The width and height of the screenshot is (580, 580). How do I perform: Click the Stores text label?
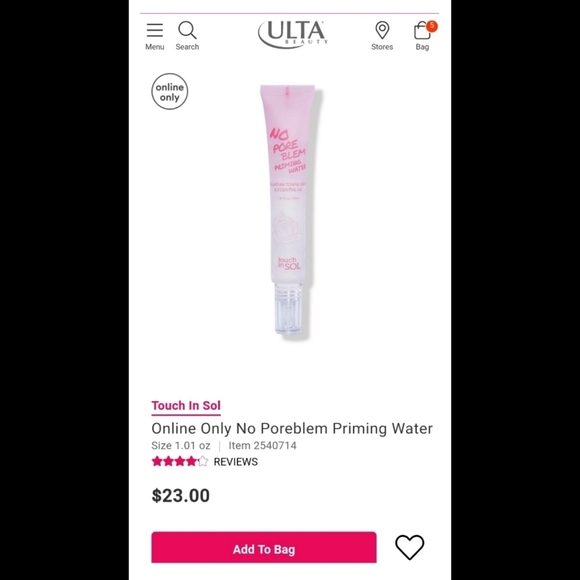click(x=382, y=47)
